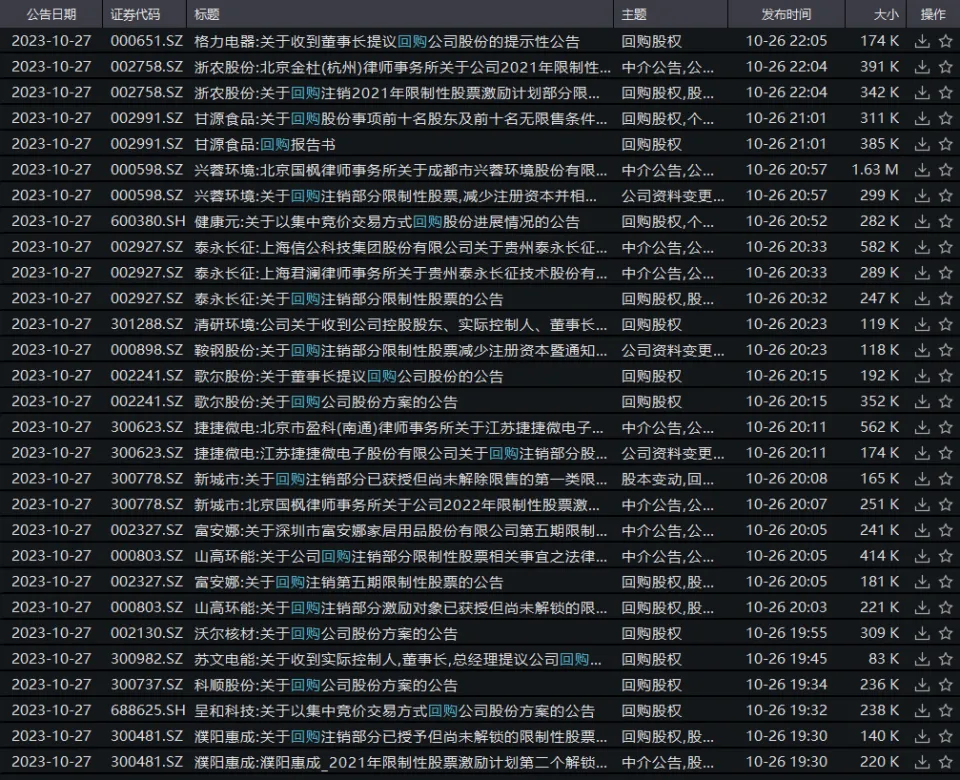Image resolution: width=960 pixels, height=780 pixels.
Task: Download the 科顺股份 buyback plan announcement
Action: [x=922, y=684]
